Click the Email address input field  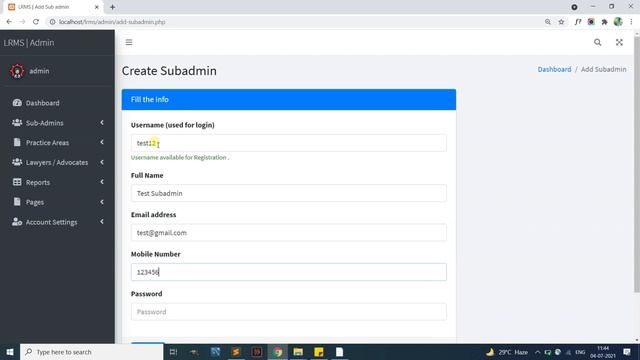(289, 233)
